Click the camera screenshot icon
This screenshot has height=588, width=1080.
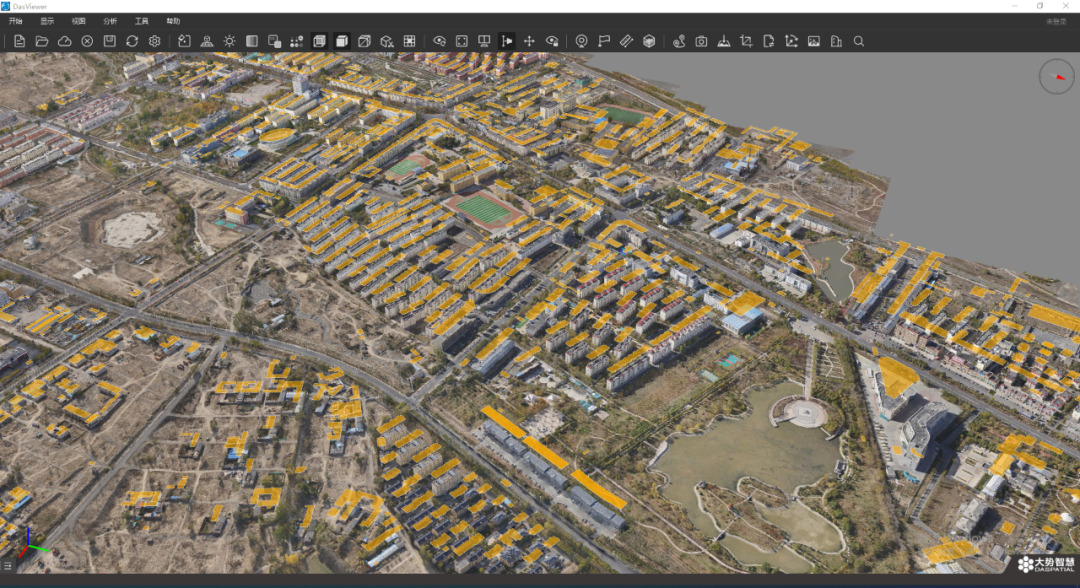pos(701,41)
